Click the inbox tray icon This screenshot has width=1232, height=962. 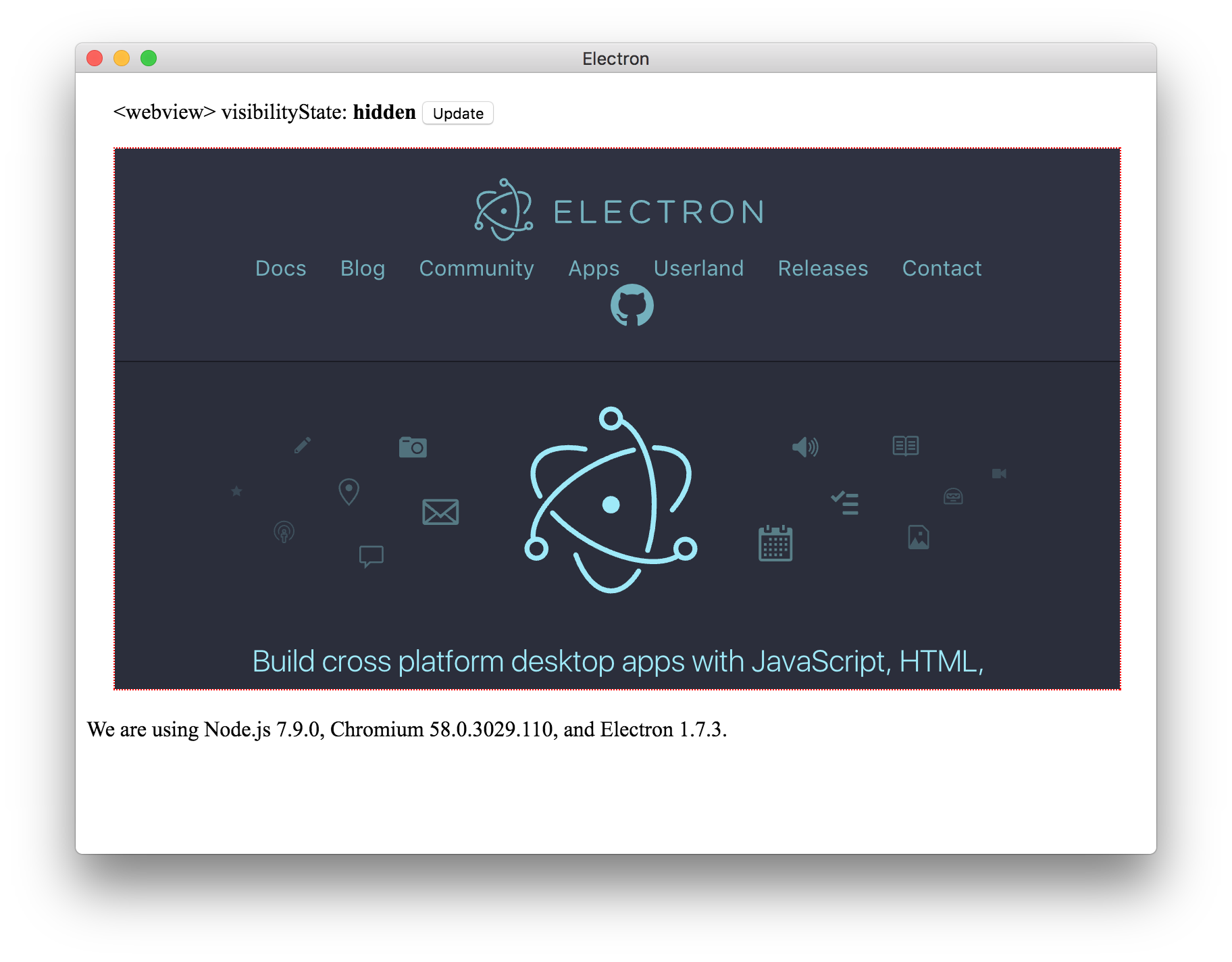point(953,497)
